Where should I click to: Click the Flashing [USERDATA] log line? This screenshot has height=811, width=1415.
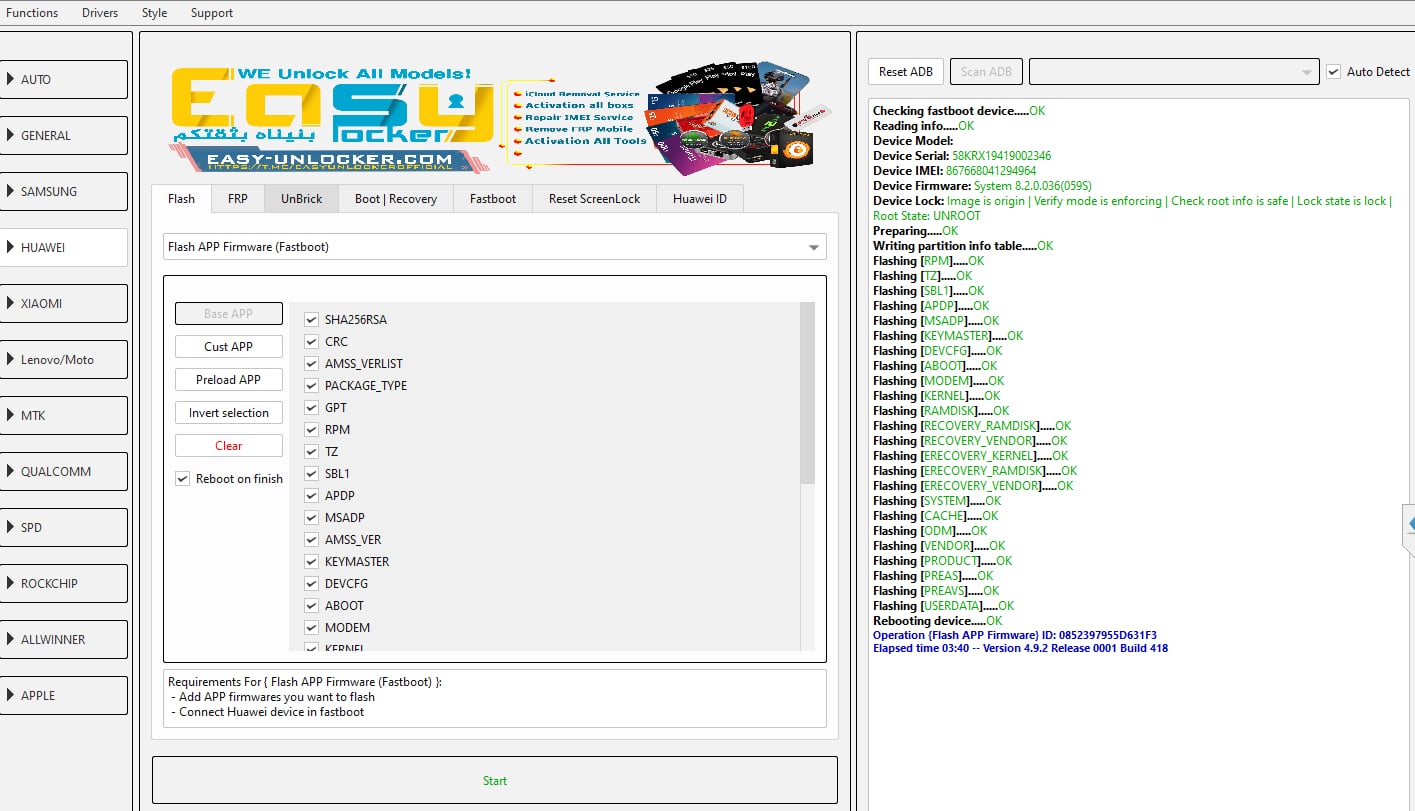click(943, 606)
